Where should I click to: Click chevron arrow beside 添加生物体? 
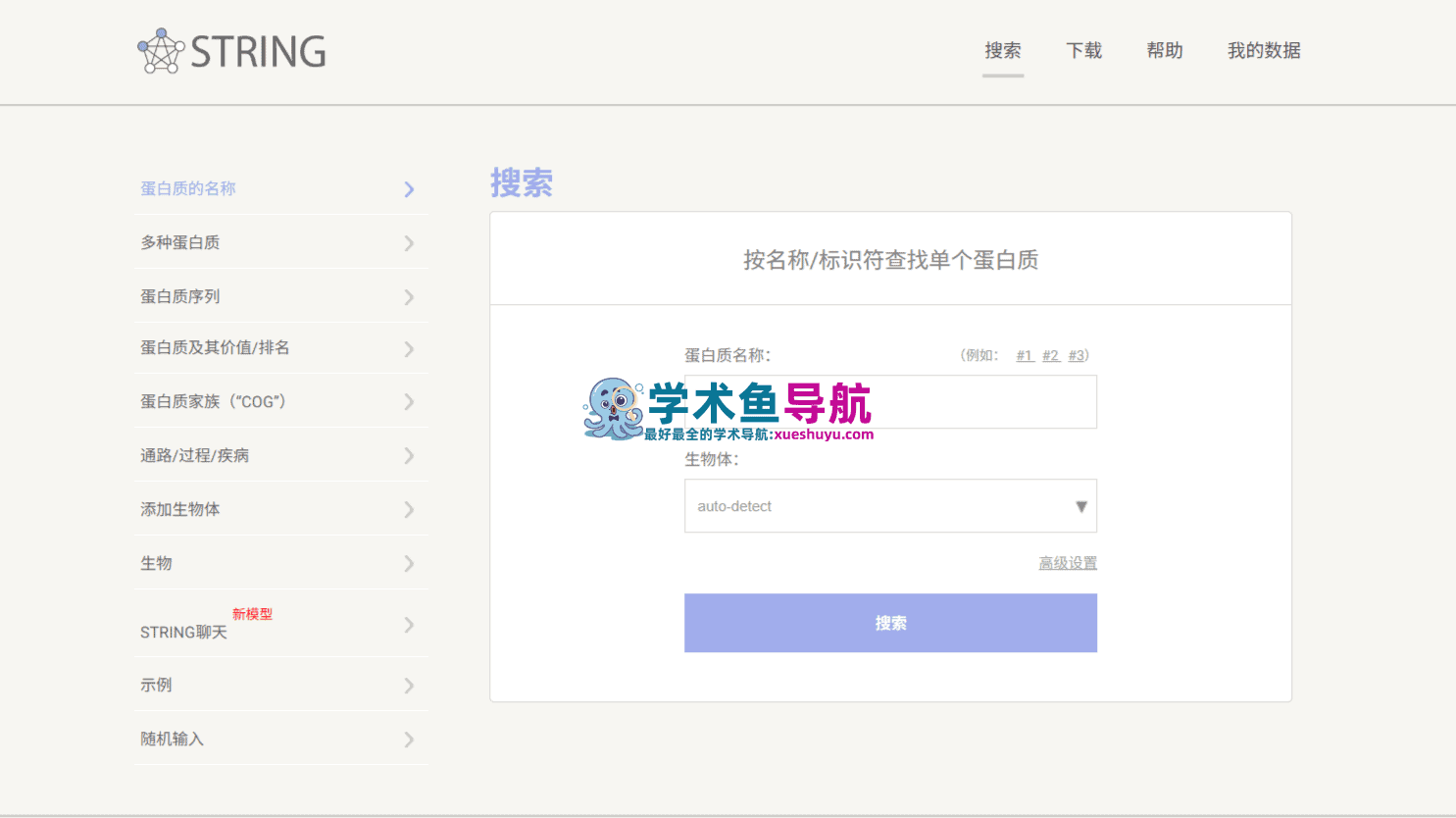(x=410, y=510)
